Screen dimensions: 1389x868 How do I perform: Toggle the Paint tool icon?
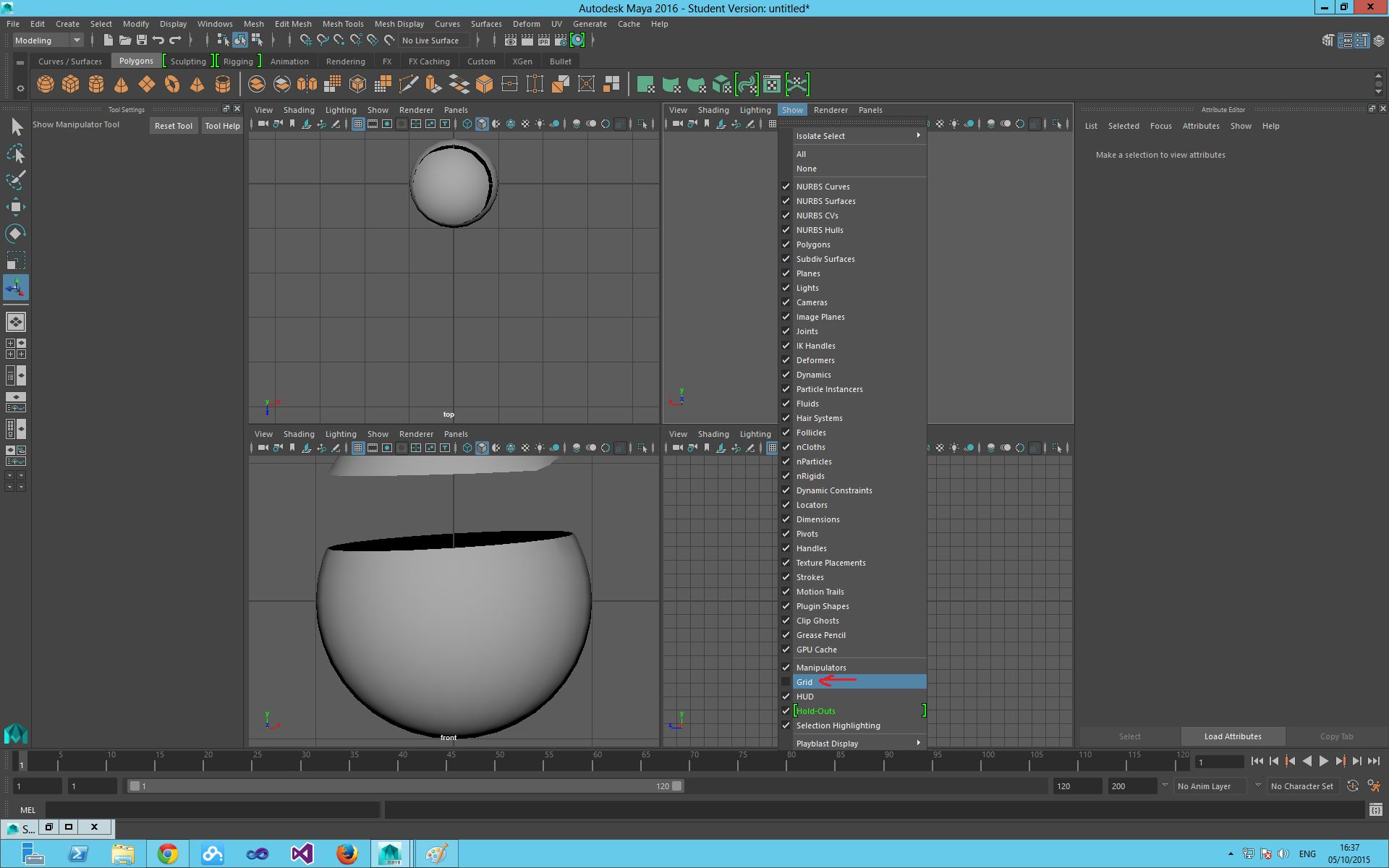tap(15, 178)
